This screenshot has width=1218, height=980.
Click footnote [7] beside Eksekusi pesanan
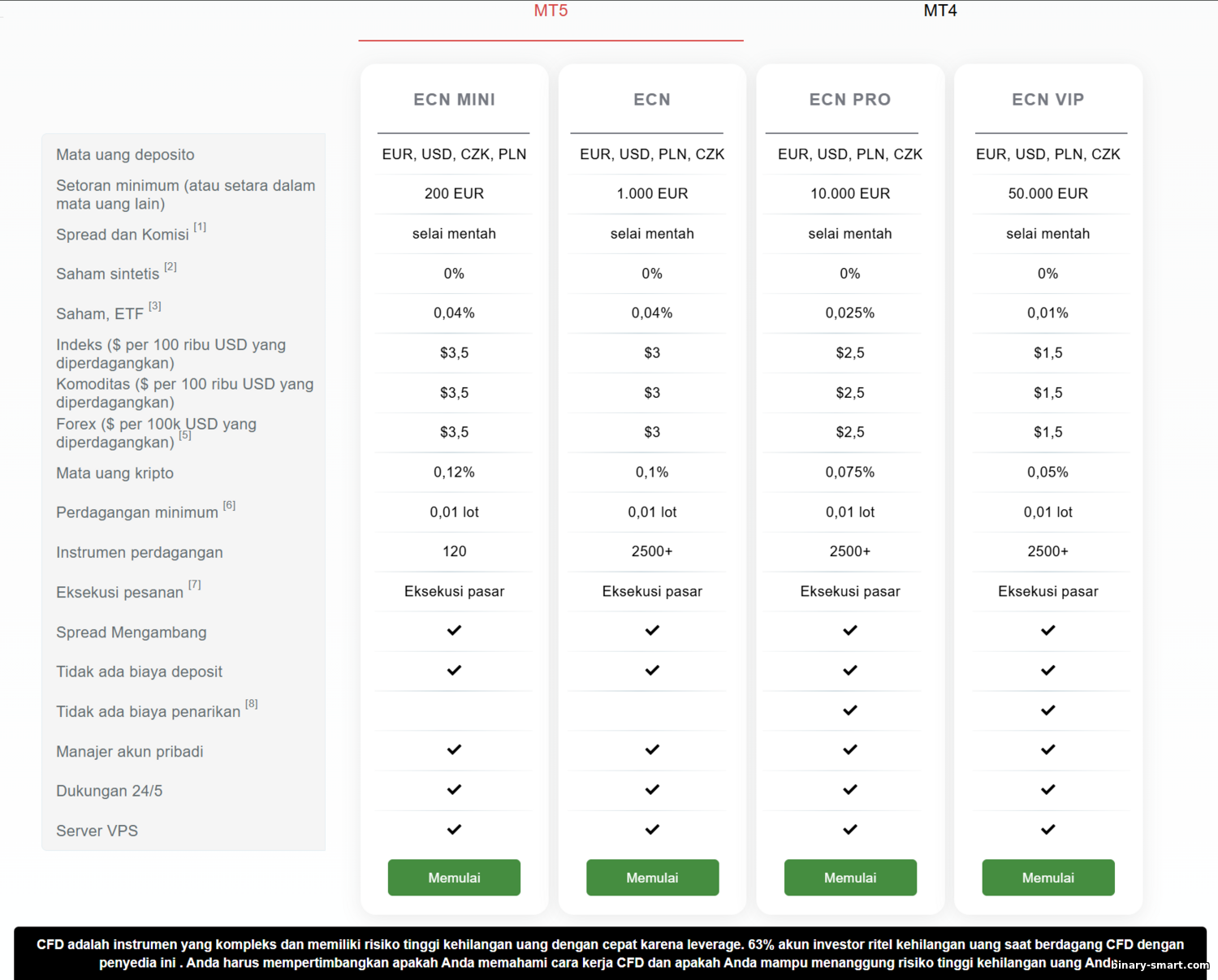pyautogui.click(x=195, y=585)
